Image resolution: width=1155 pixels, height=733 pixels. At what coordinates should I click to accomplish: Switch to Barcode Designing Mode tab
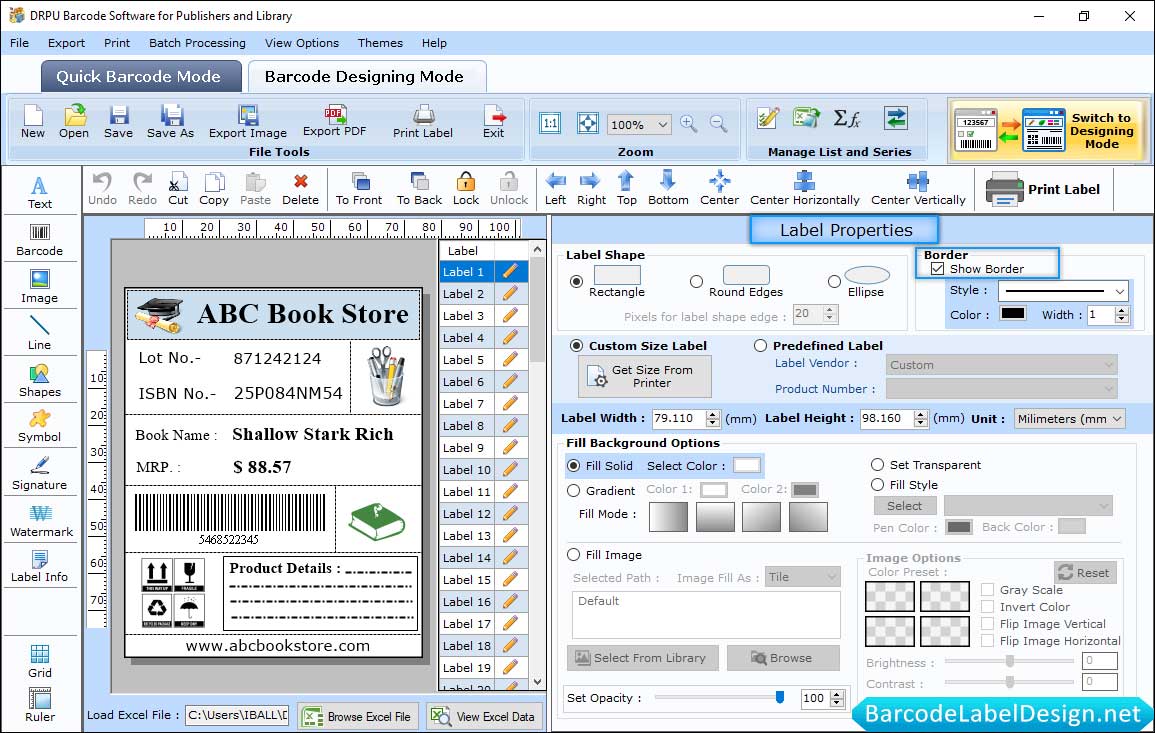pyautogui.click(x=366, y=77)
